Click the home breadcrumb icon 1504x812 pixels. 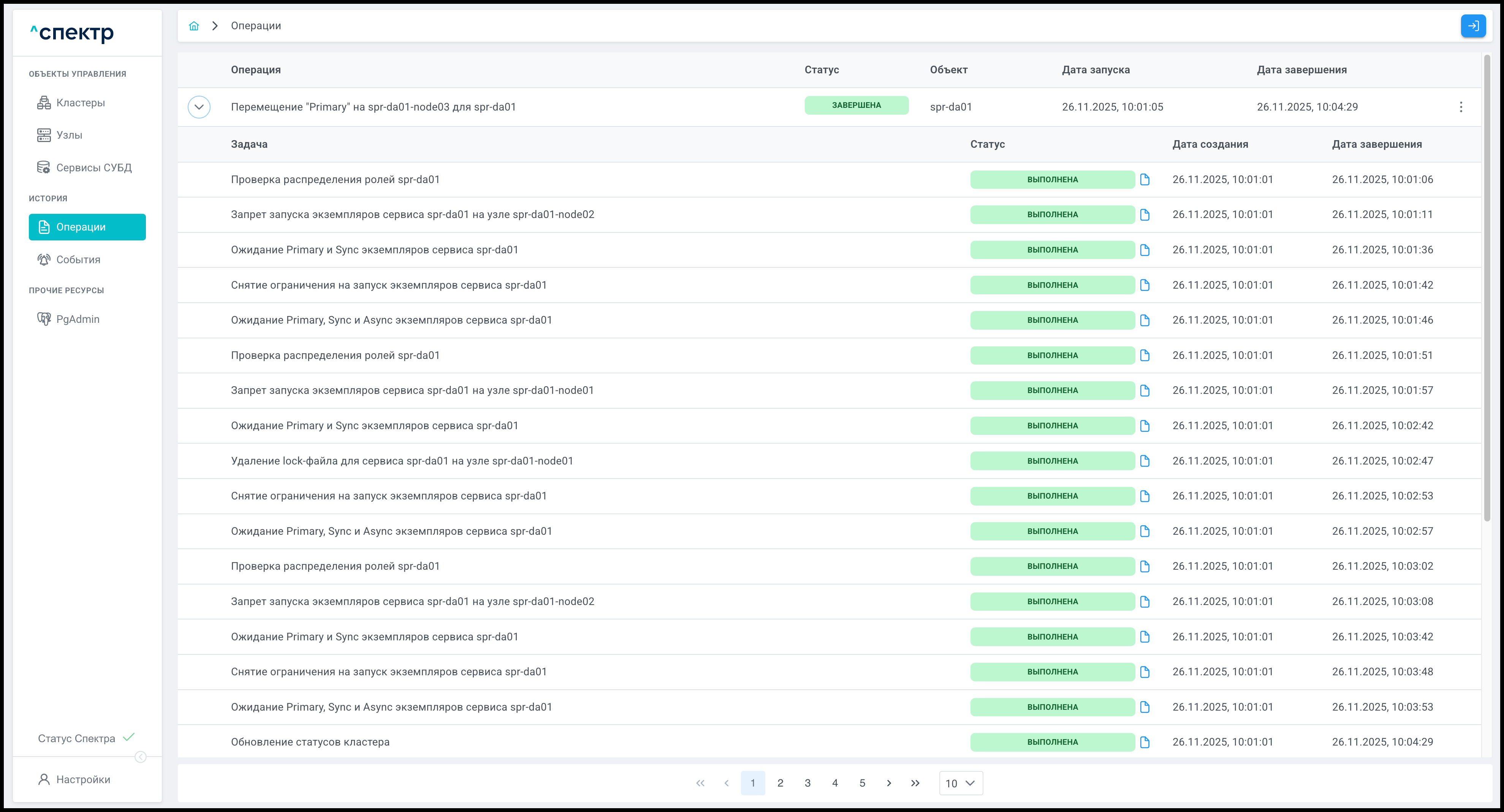pos(194,26)
